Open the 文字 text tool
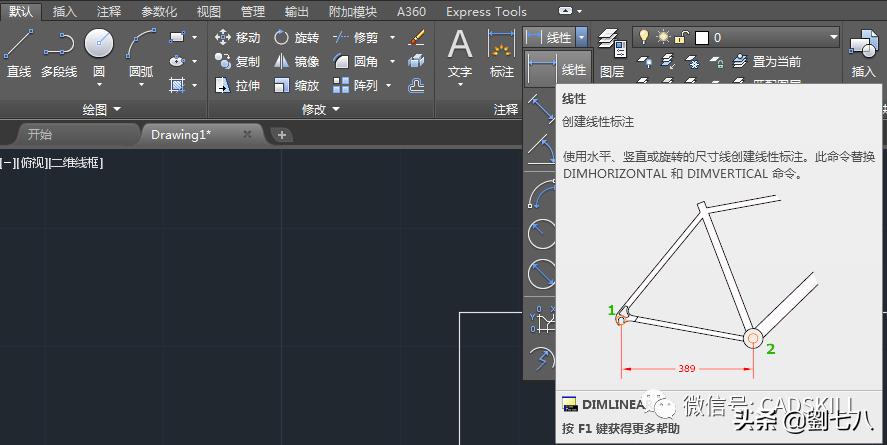The image size is (887, 445). (x=460, y=54)
